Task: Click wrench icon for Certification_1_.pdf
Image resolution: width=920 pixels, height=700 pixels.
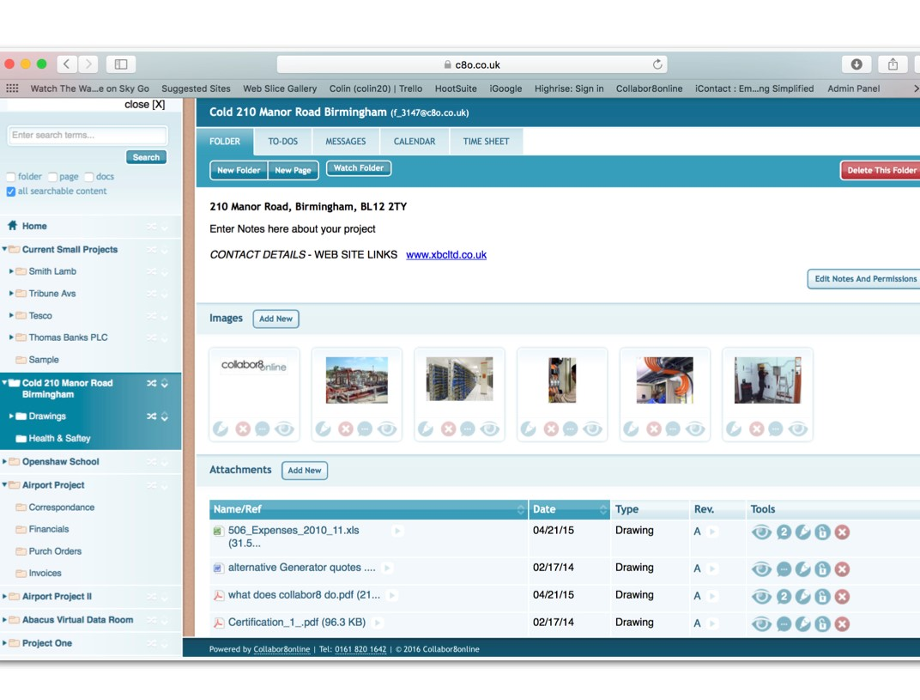Action: click(803, 624)
